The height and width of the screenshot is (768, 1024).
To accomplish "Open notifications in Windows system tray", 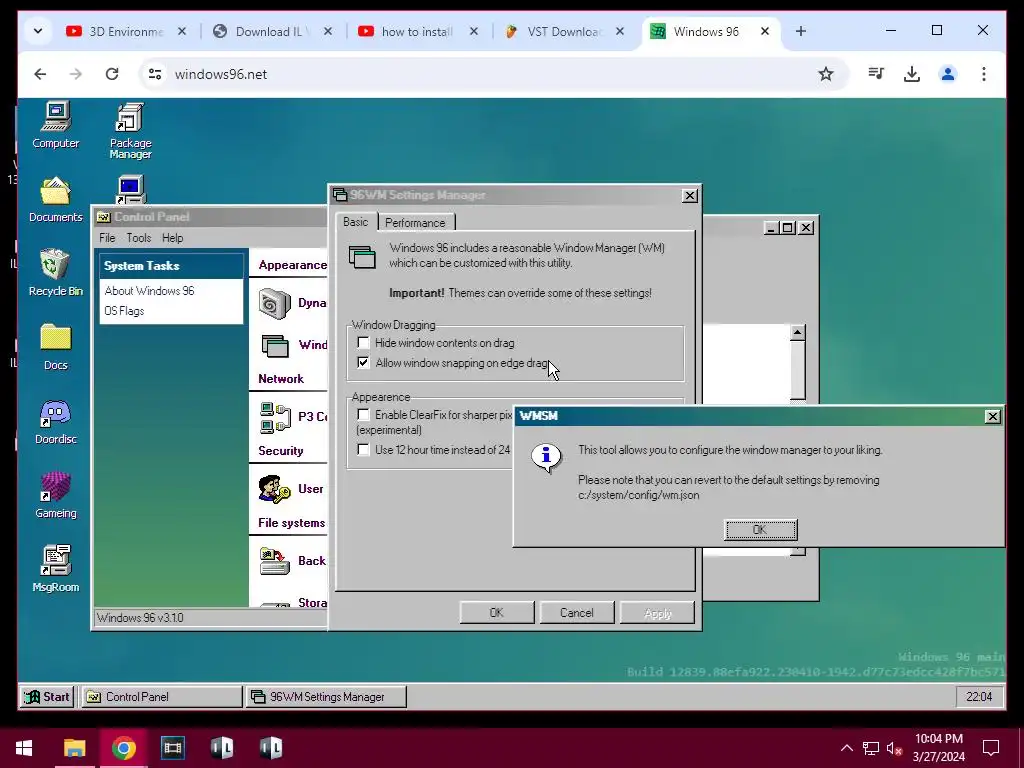I will tap(991, 748).
